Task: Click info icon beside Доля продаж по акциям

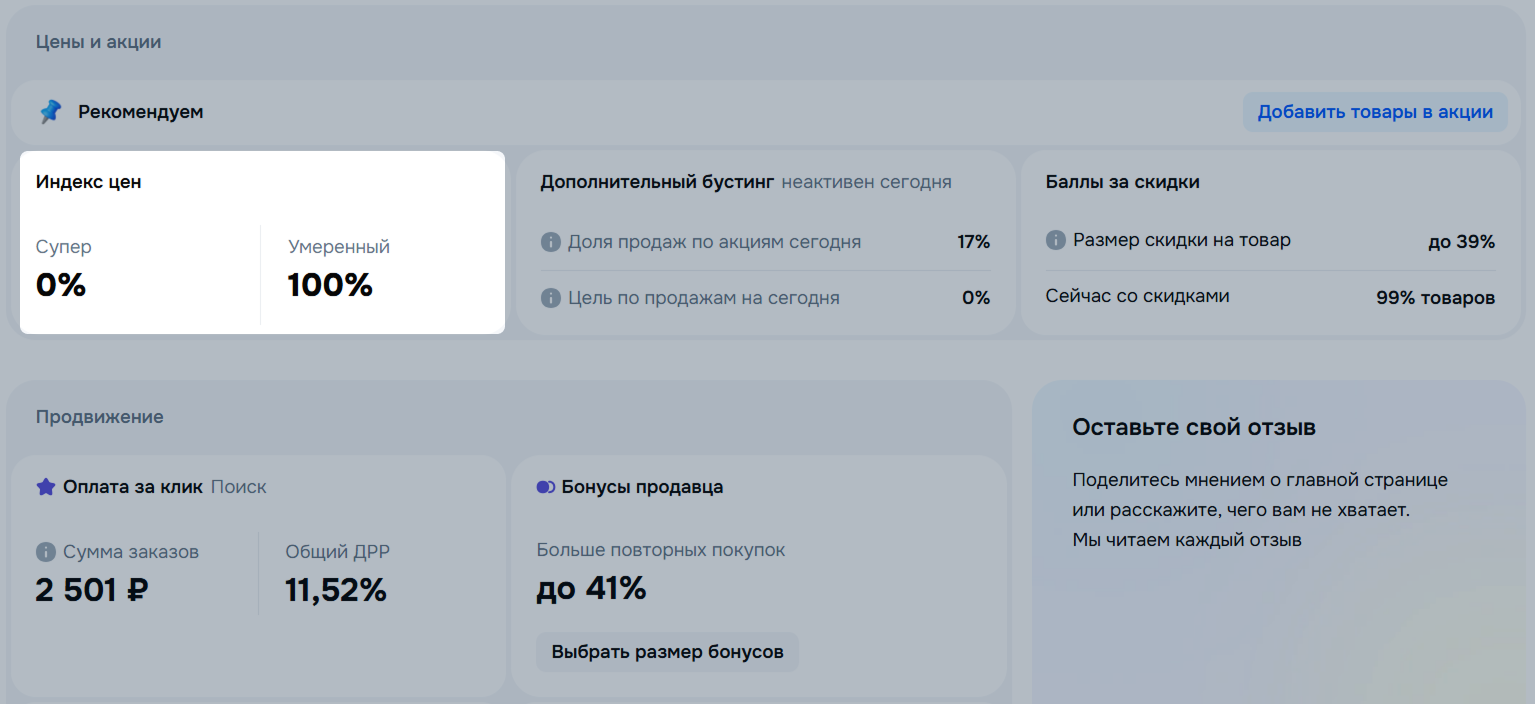Action: [550, 242]
